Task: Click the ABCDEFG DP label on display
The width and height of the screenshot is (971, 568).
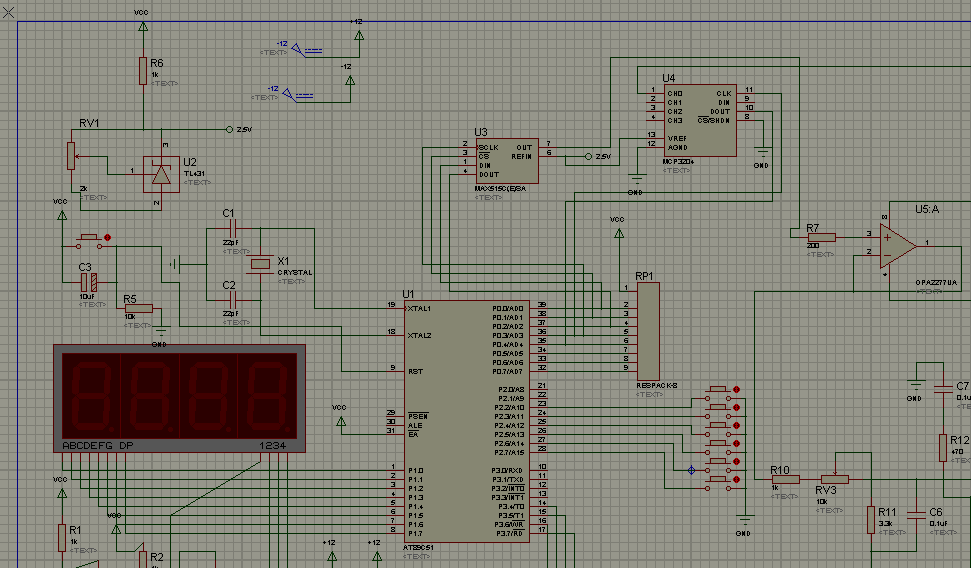Action: [x=98, y=445]
